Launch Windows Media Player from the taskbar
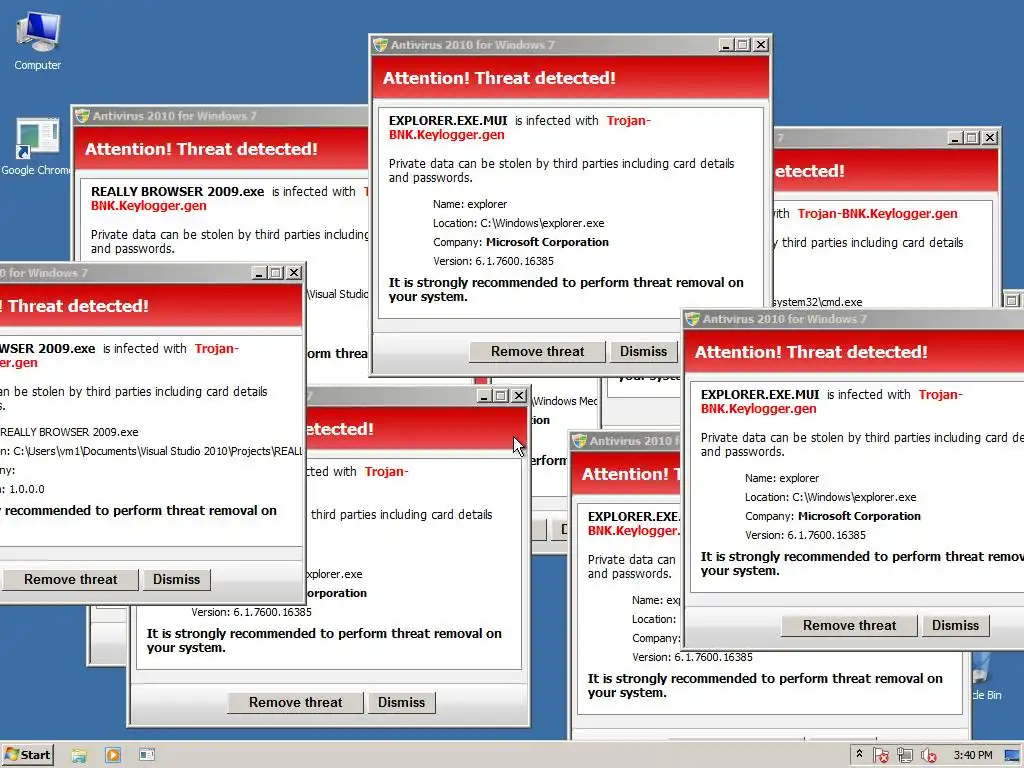This screenshot has width=1024, height=768. click(x=113, y=756)
